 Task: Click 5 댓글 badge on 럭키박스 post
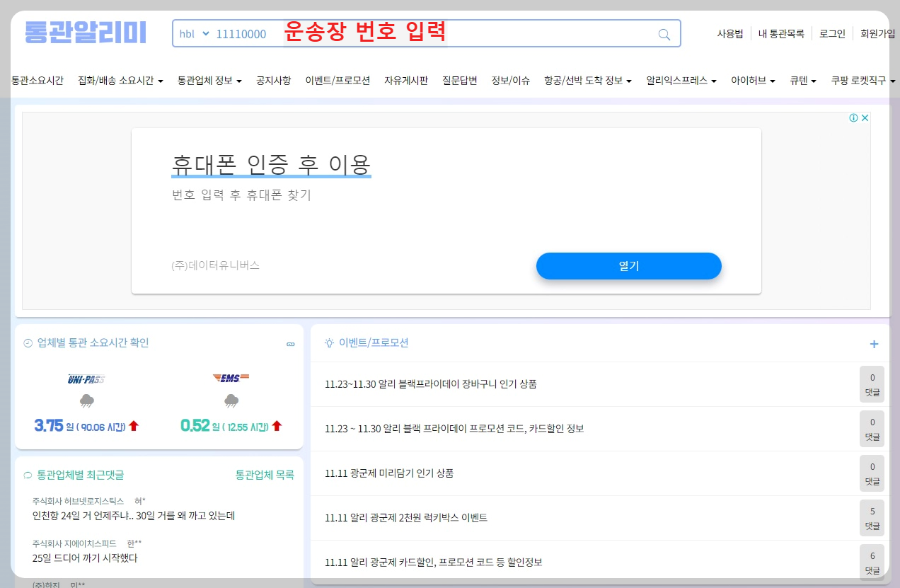[872, 518]
